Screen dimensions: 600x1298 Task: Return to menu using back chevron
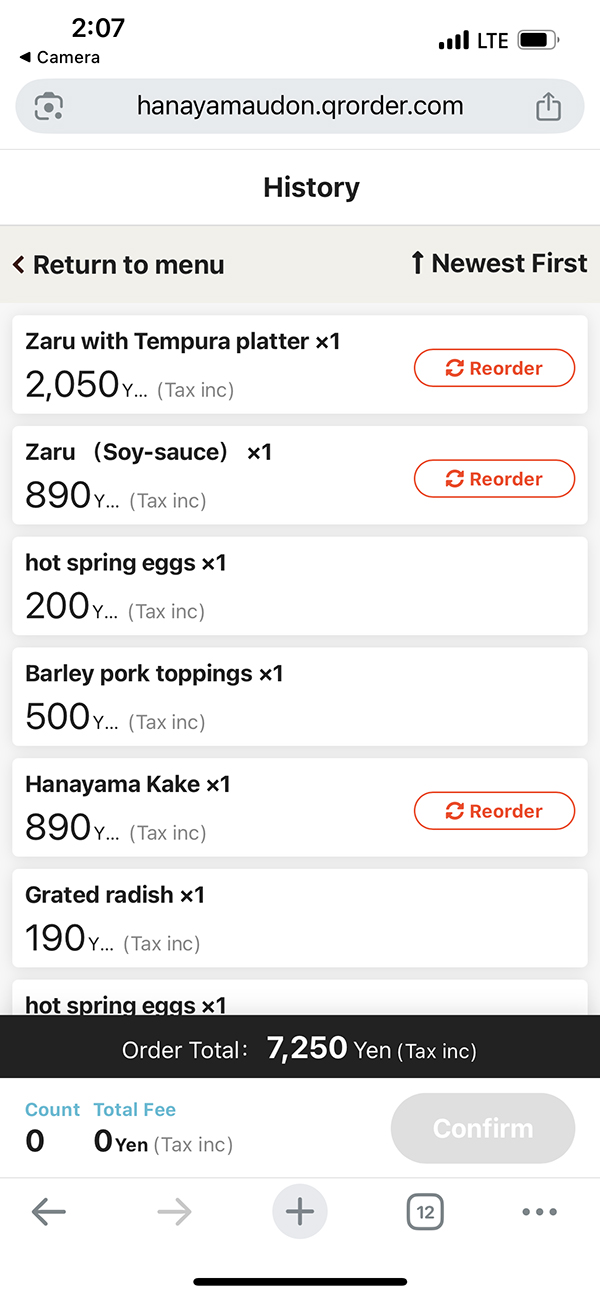(x=118, y=265)
